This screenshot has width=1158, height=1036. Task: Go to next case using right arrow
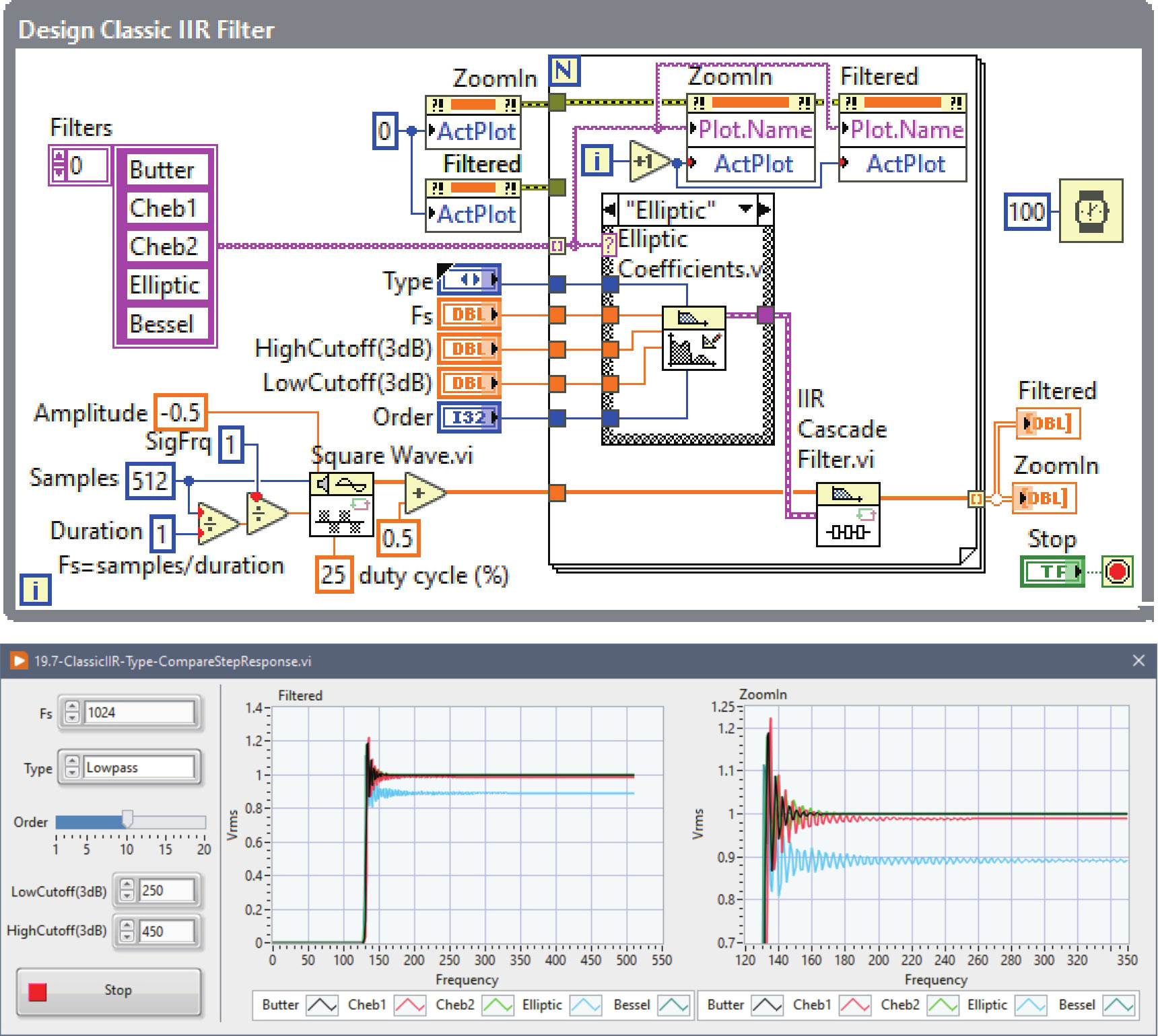click(x=765, y=209)
